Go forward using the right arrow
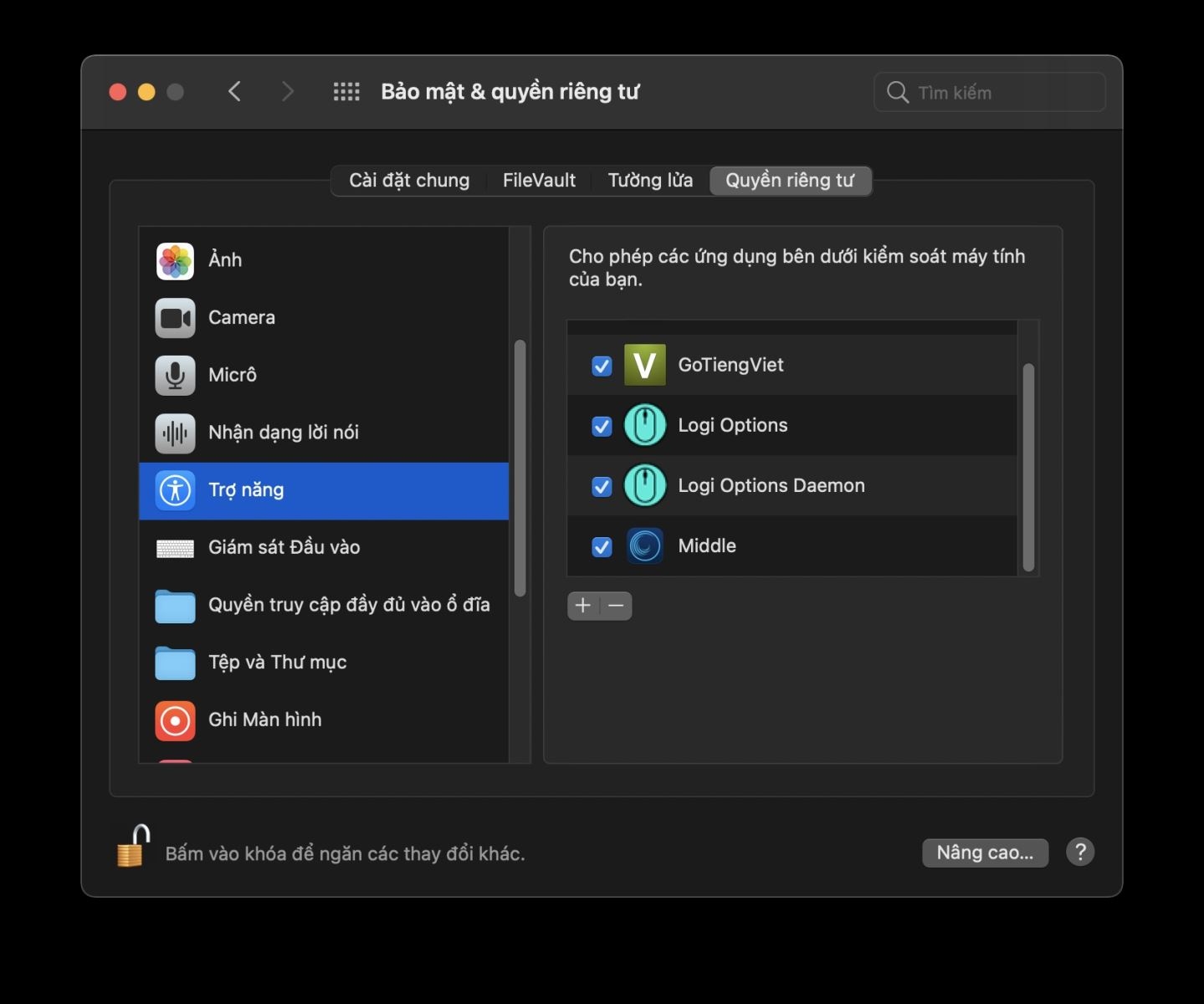The height and width of the screenshot is (1004, 1204). (288, 91)
